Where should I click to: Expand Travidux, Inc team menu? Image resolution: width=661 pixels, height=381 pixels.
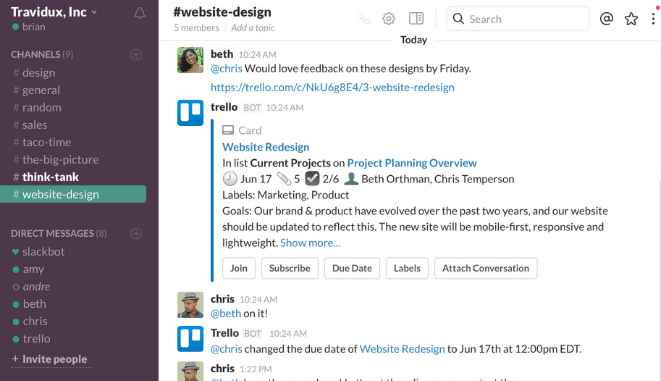[54, 12]
